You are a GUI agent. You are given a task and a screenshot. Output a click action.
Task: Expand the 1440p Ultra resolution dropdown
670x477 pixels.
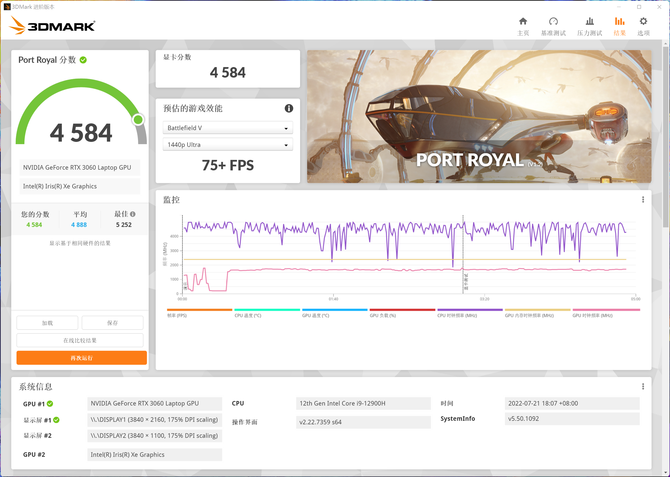pos(227,145)
